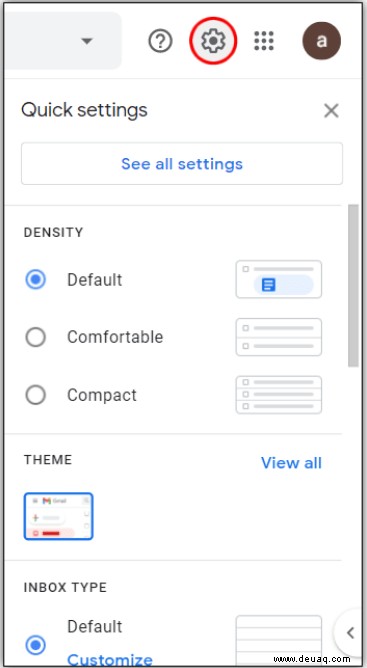Expand the search options dropdown arrow
The height and width of the screenshot is (668, 367).
tap(87, 41)
